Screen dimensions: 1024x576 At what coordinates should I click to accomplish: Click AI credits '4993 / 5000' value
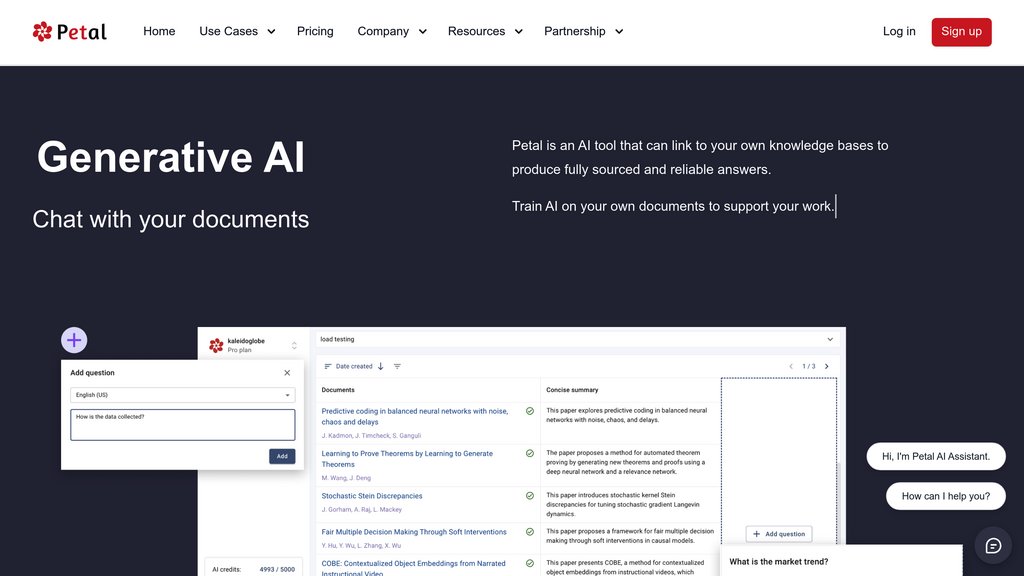(277, 569)
